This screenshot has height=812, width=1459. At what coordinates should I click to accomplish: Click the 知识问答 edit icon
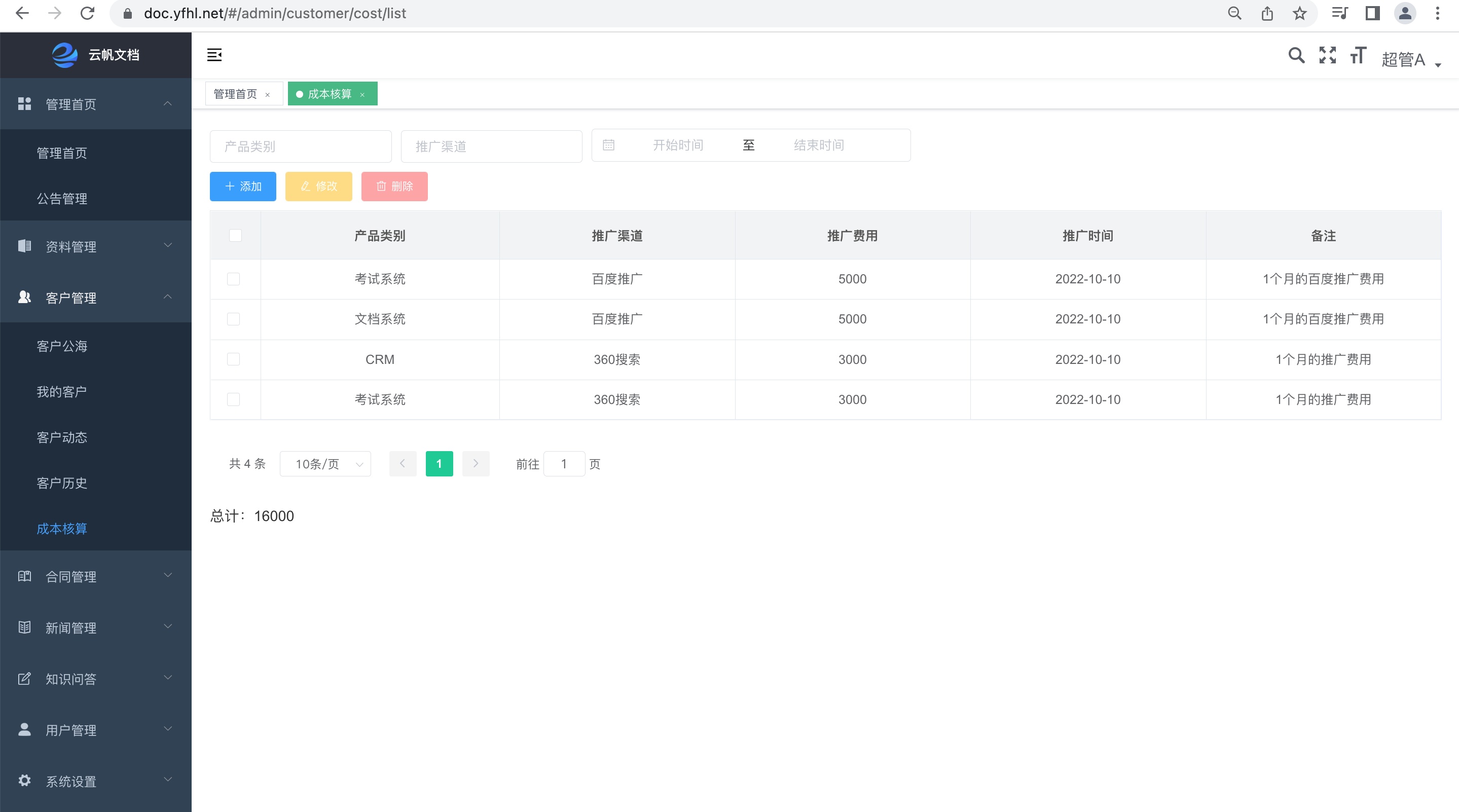[x=24, y=678]
